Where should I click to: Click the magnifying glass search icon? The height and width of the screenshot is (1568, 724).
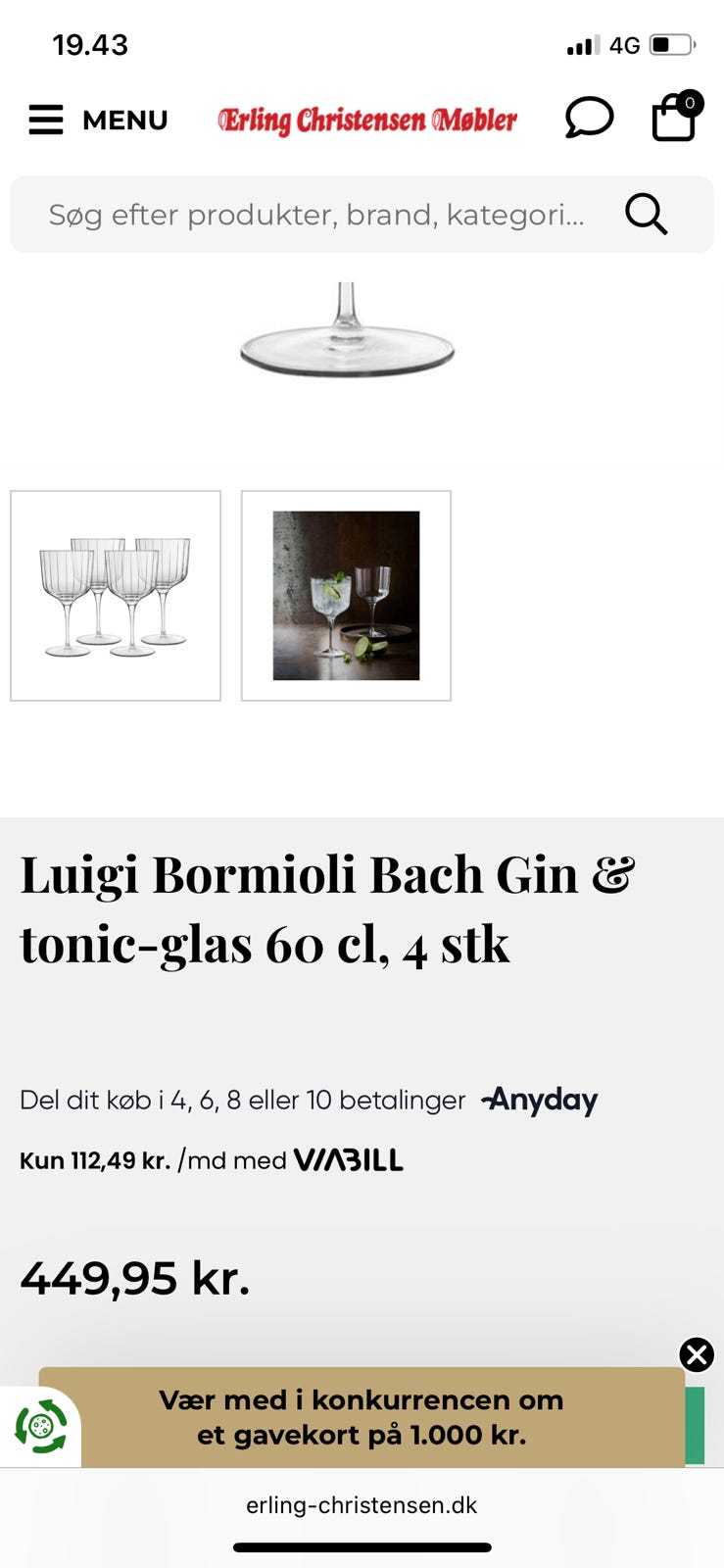click(647, 214)
